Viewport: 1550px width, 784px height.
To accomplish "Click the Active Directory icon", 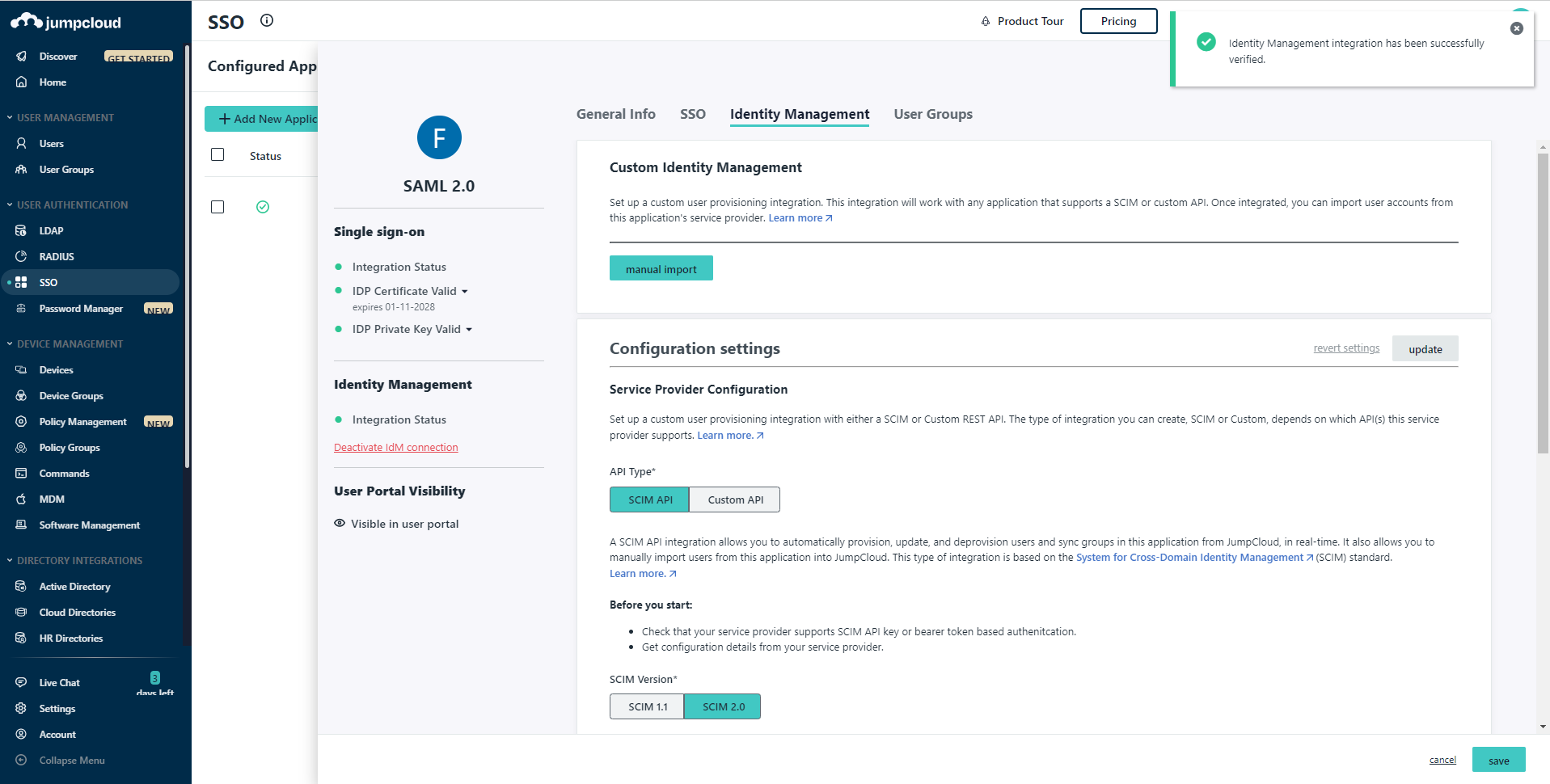I will tap(21, 587).
